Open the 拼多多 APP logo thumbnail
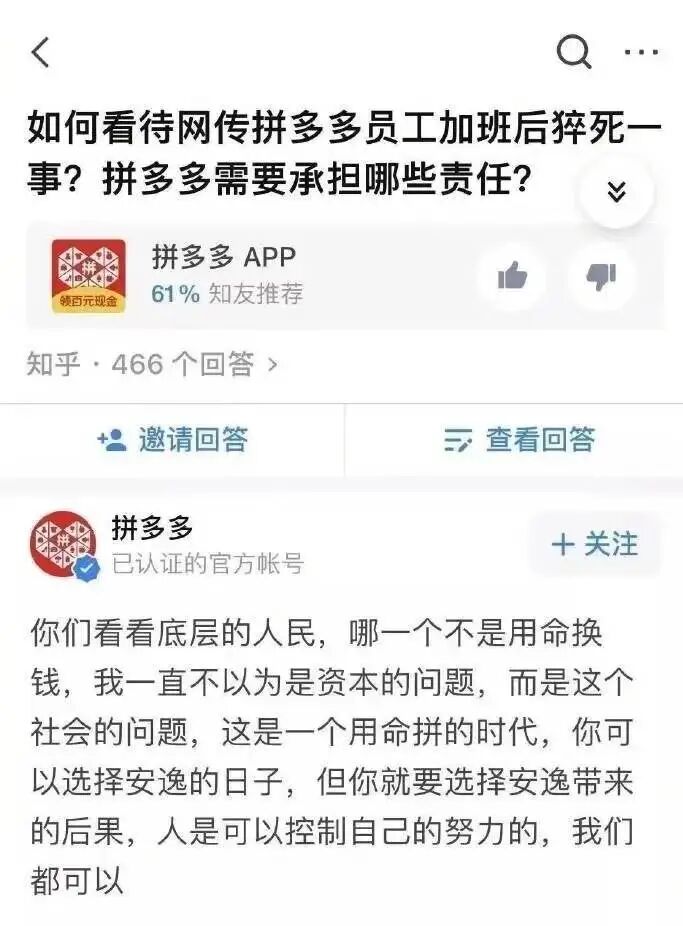This screenshot has width=683, height=926. tap(89, 276)
